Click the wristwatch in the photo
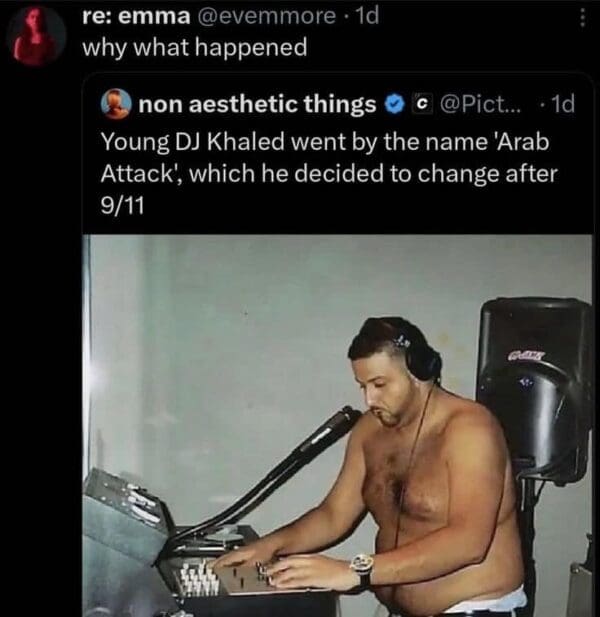 (x=362, y=571)
